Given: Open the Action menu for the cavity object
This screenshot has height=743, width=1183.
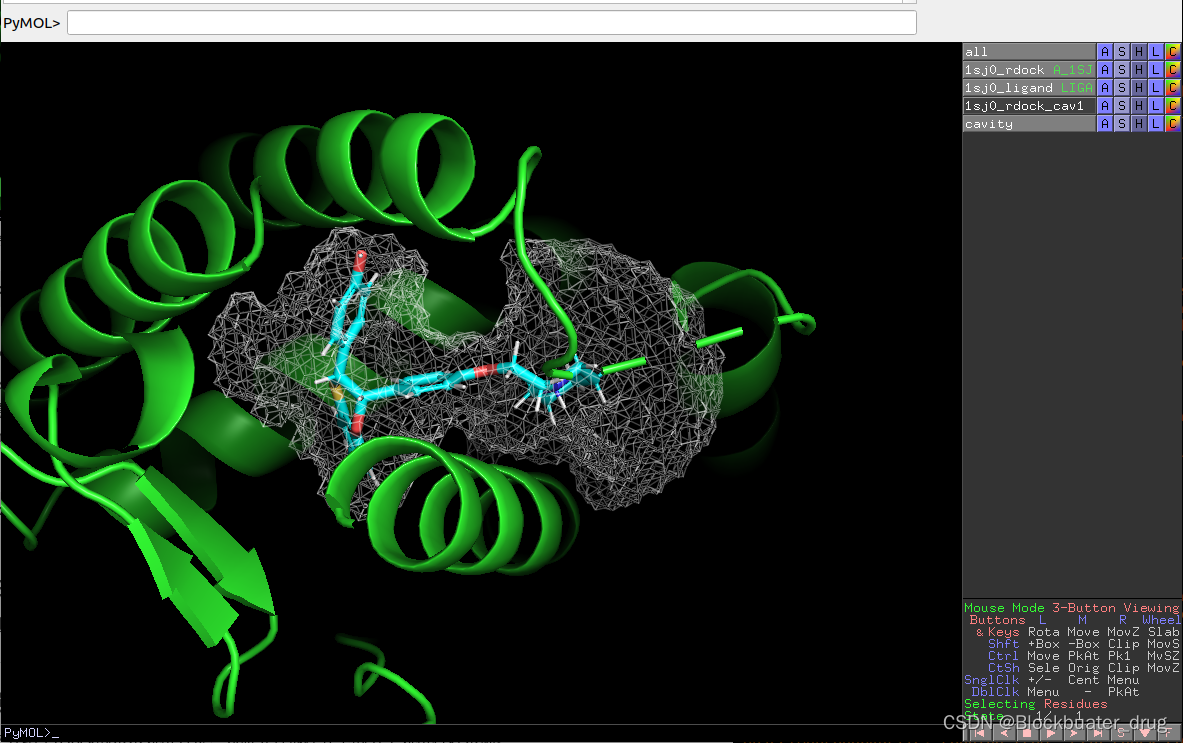Looking at the screenshot, I should click(x=1104, y=123).
